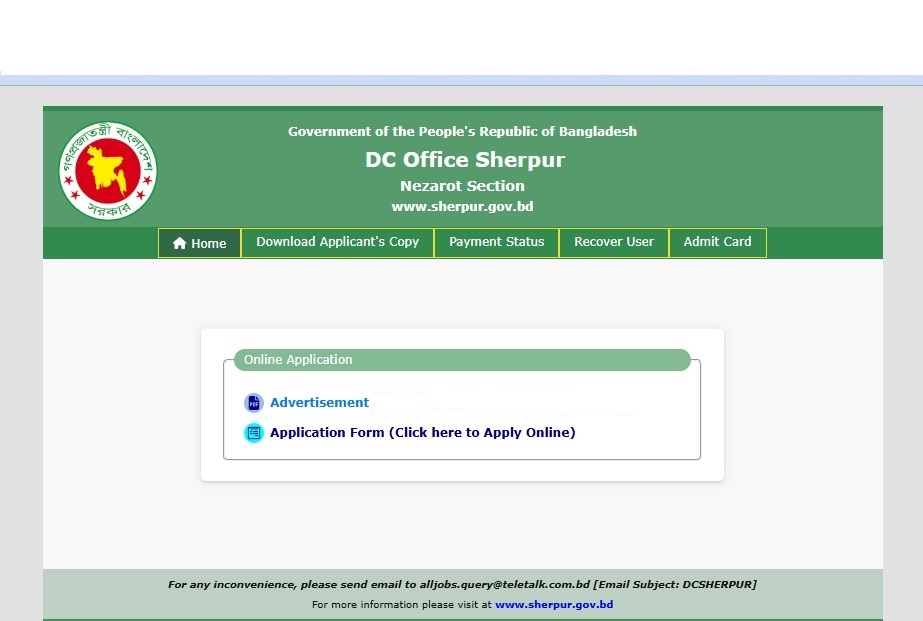This screenshot has height=621, width=923.
Task: Click the Nezarot Section heading
Action: tap(462, 186)
